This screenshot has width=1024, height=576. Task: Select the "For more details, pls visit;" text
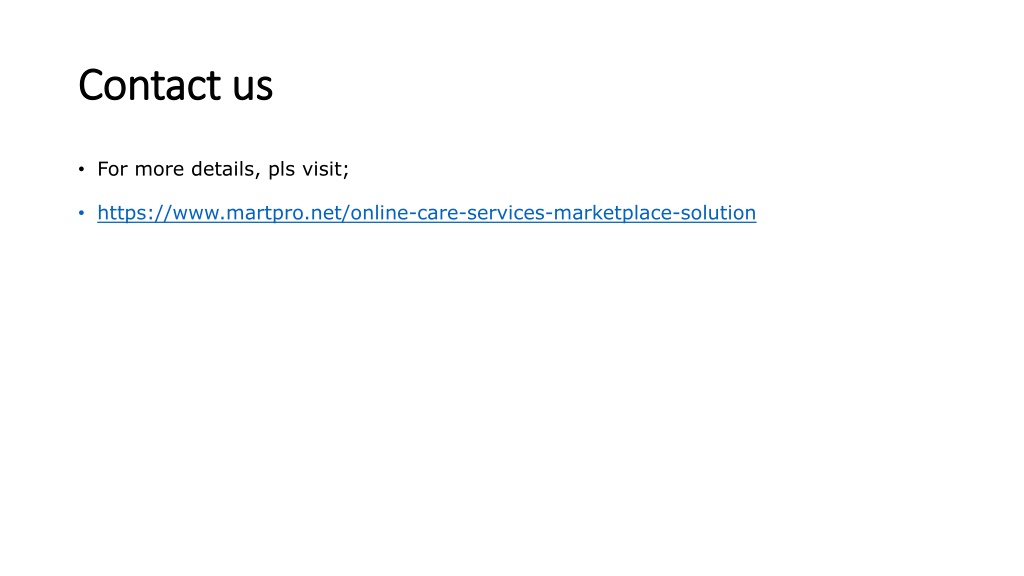point(223,169)
